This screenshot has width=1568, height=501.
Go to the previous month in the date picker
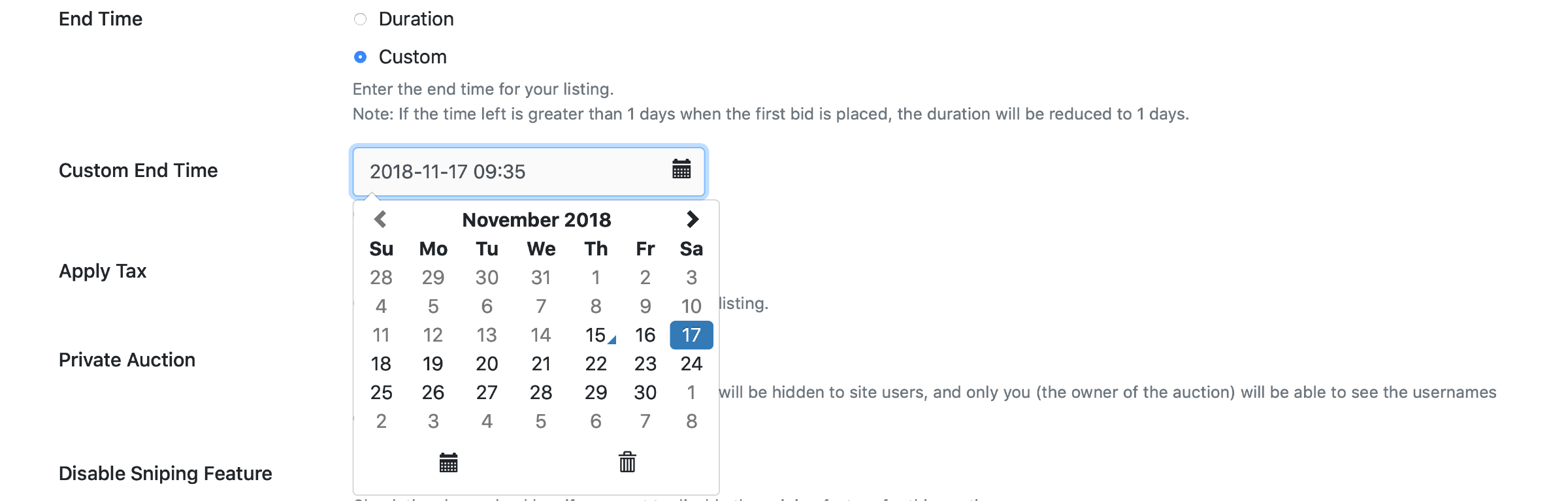pyautogui.click(x=380, y=219)
